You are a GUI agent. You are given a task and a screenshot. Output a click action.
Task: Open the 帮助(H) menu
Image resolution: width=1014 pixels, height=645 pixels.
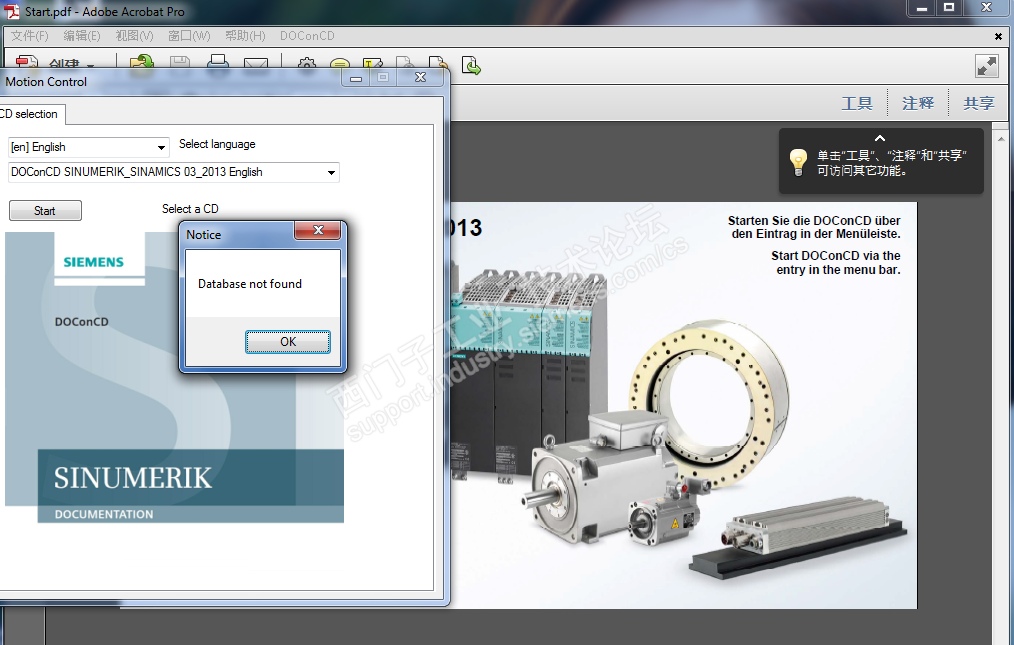click(x=245, y=36)
